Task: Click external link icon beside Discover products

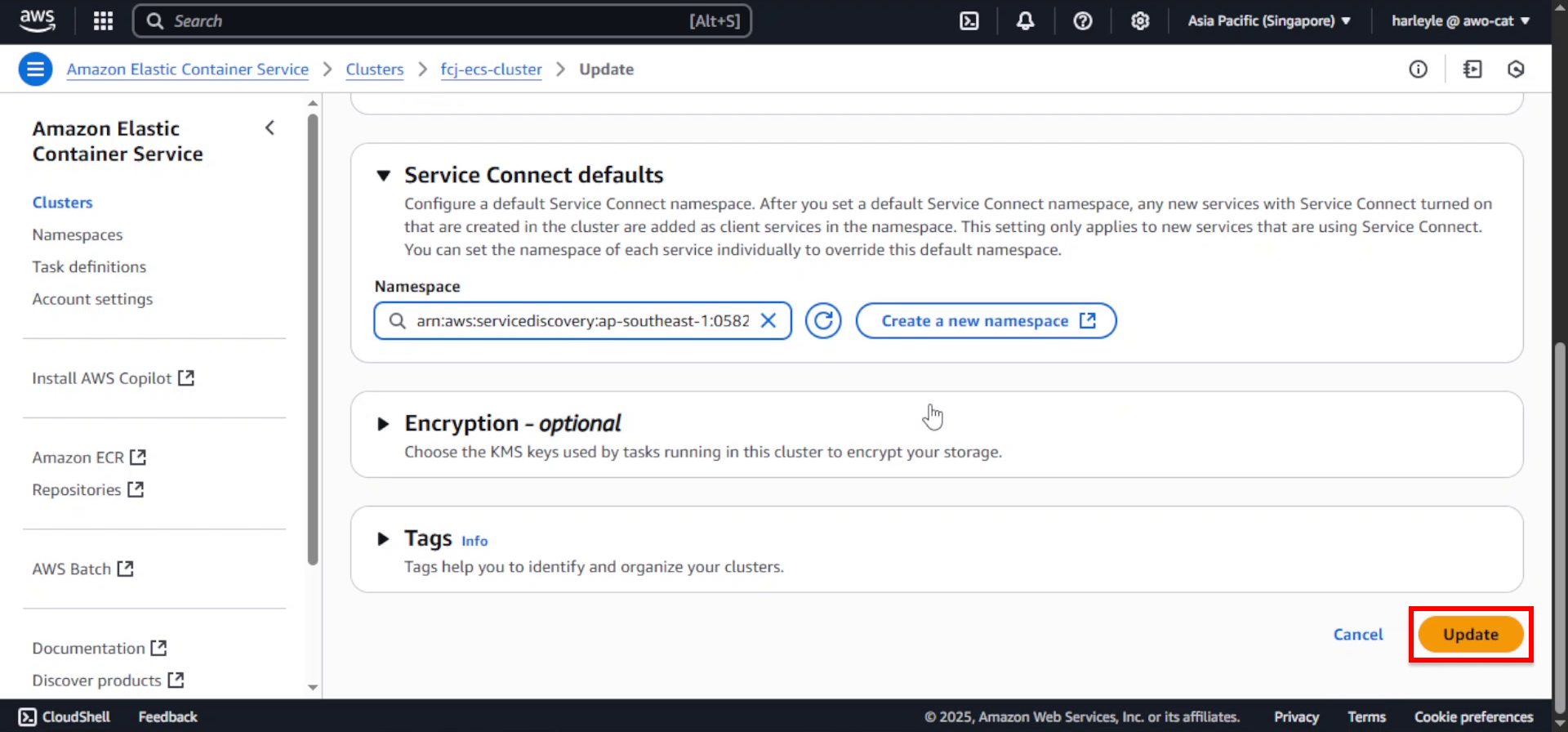Action: [x=176, y=680]
